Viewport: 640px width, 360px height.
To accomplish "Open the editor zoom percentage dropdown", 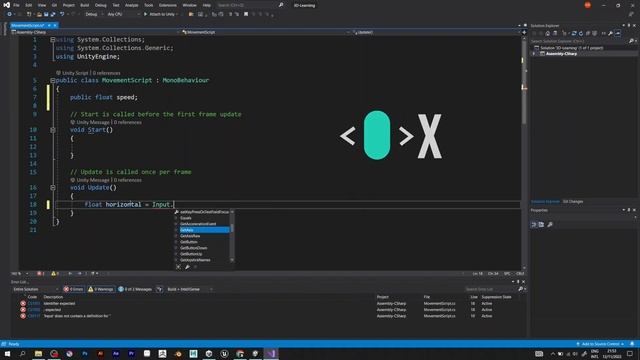I will [x=20, y=273].
